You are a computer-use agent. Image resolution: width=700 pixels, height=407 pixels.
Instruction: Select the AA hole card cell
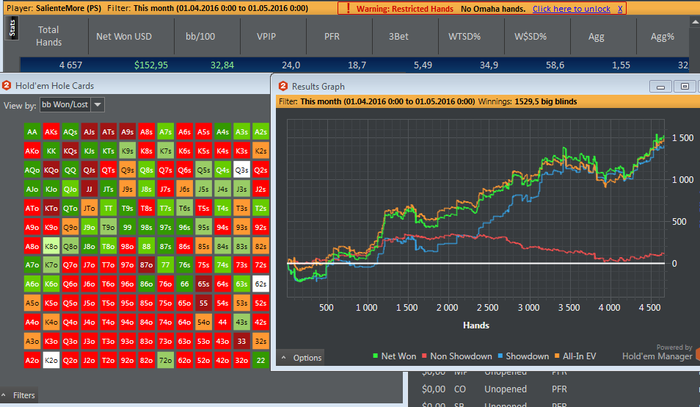[x=32, y=132]
